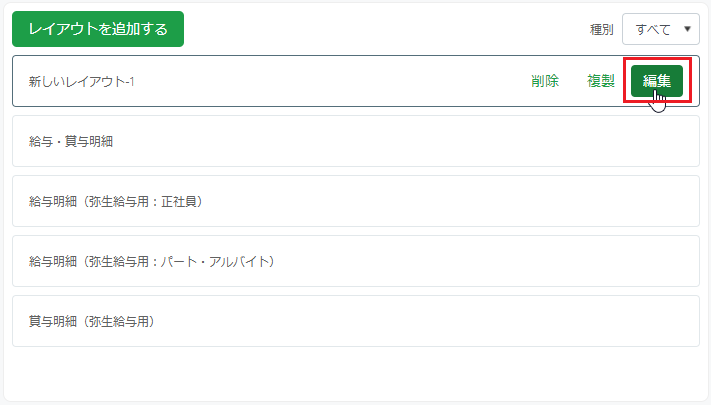Click blank space between add button and 種別
Viewport: 711px width, 405px height.
point(385,29)
